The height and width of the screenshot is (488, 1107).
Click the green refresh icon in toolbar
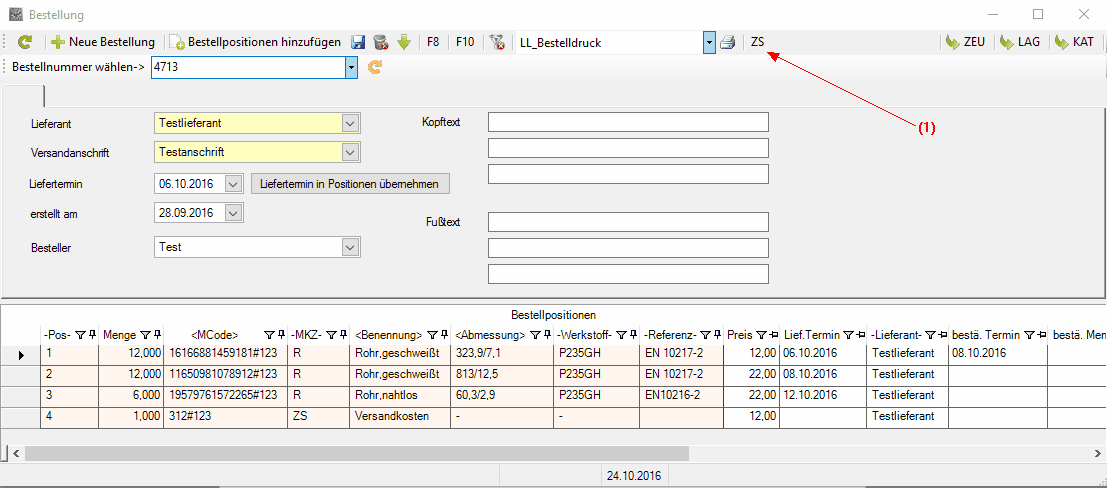pos(25,42)
